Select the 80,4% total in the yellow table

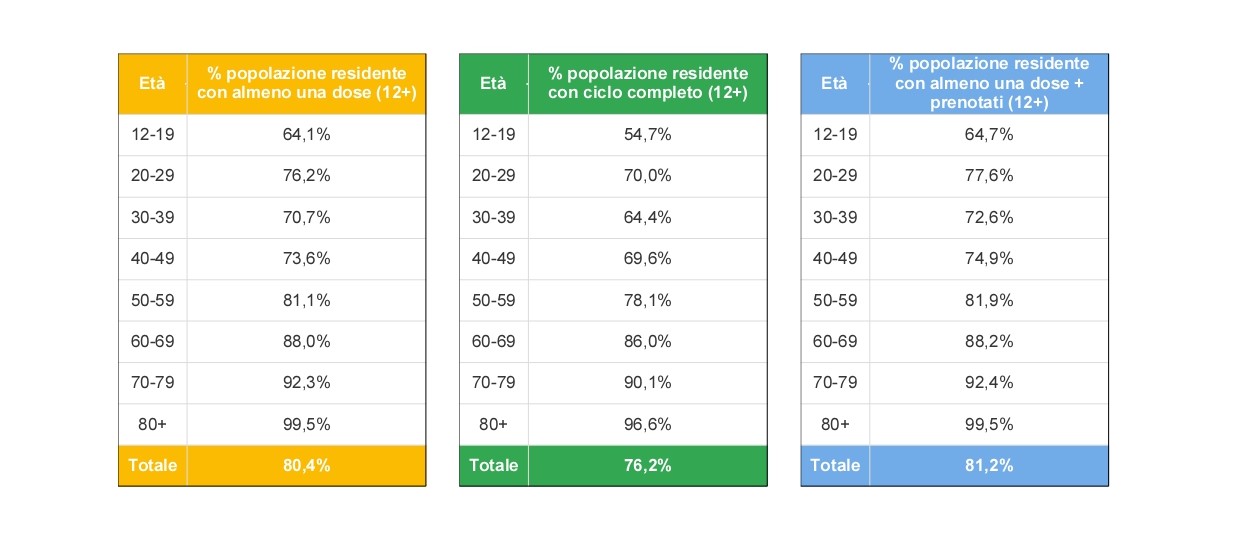tap(306, 466)
